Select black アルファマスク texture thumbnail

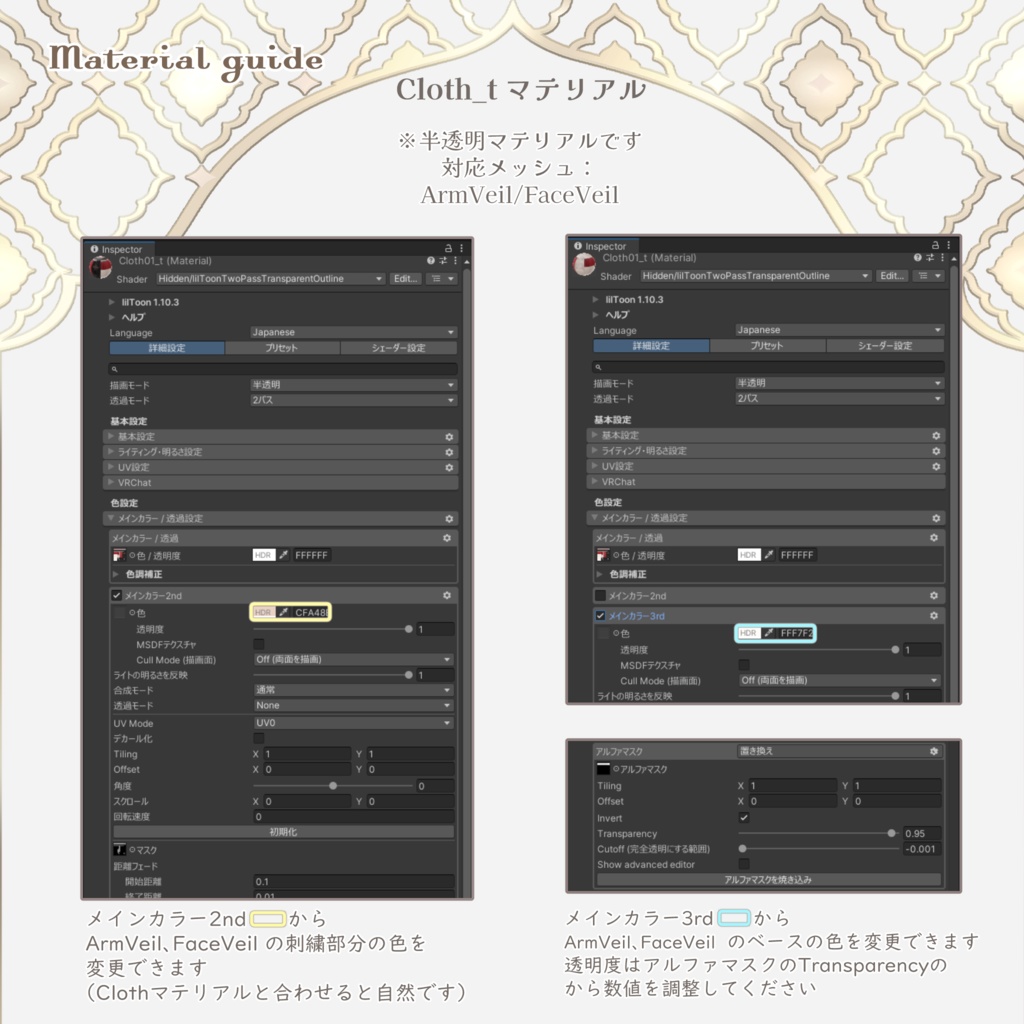tap(603, 769)
